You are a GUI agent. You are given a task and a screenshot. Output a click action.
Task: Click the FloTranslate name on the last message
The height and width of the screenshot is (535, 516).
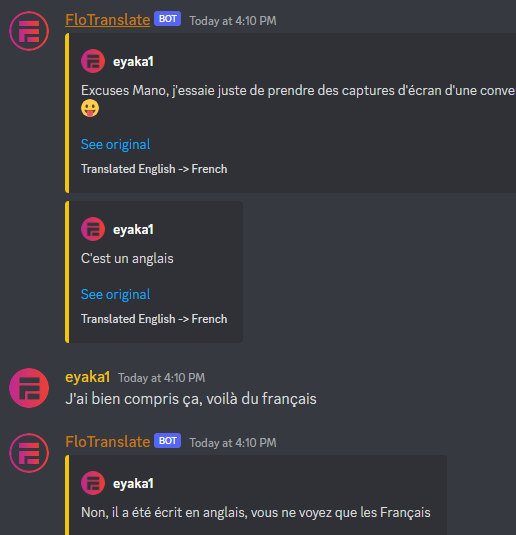(108, 442)
